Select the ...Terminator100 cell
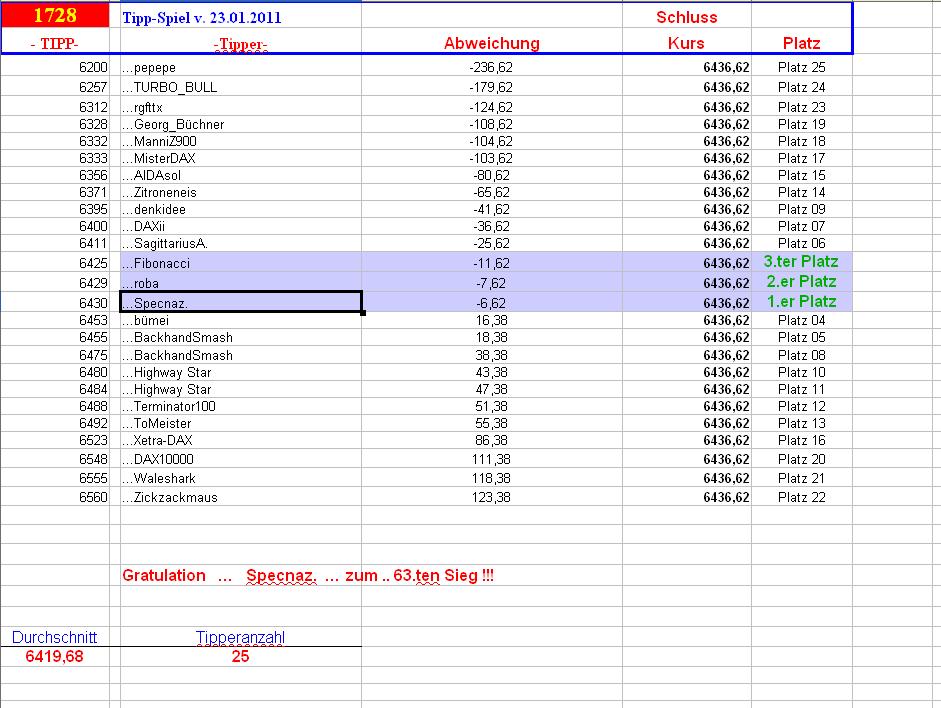 tap(241, 406)
